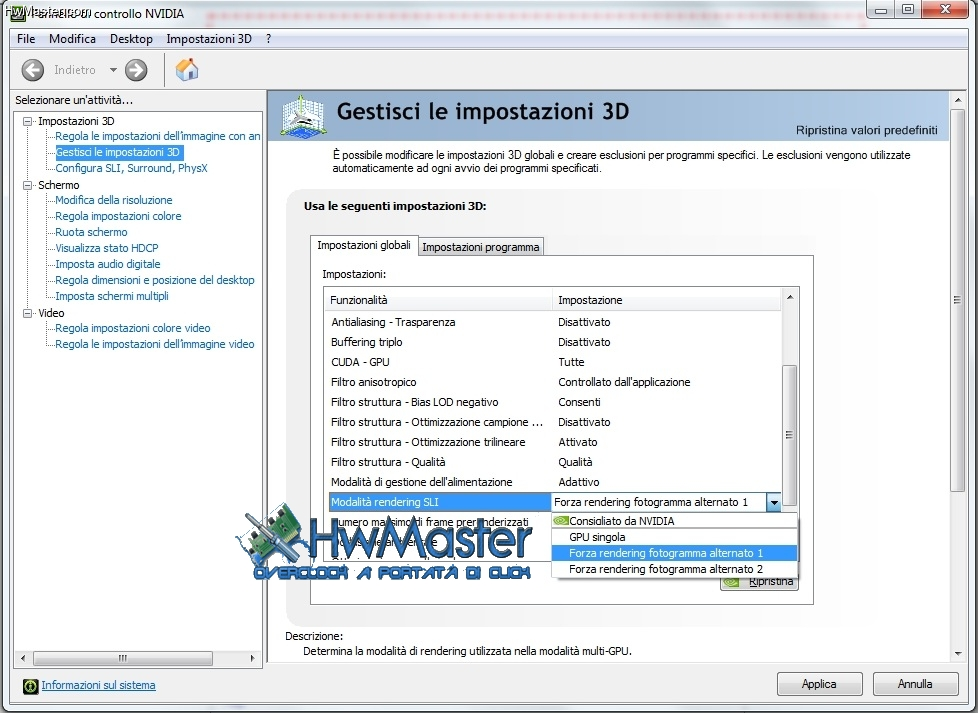Toggle the SLI rendering mode dropdown arrow
The image size is (978, 713).
coord(773,502)
